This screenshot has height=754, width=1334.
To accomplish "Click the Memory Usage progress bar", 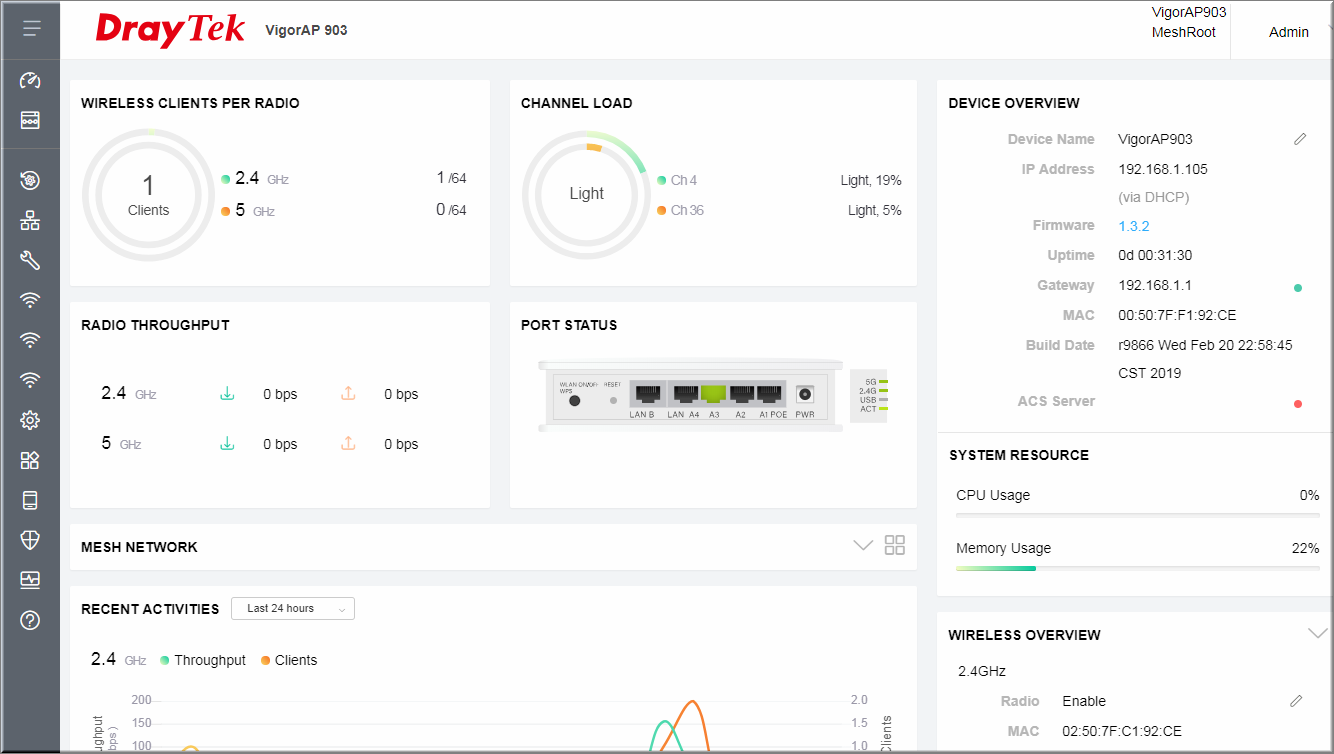I will 1138,568.
